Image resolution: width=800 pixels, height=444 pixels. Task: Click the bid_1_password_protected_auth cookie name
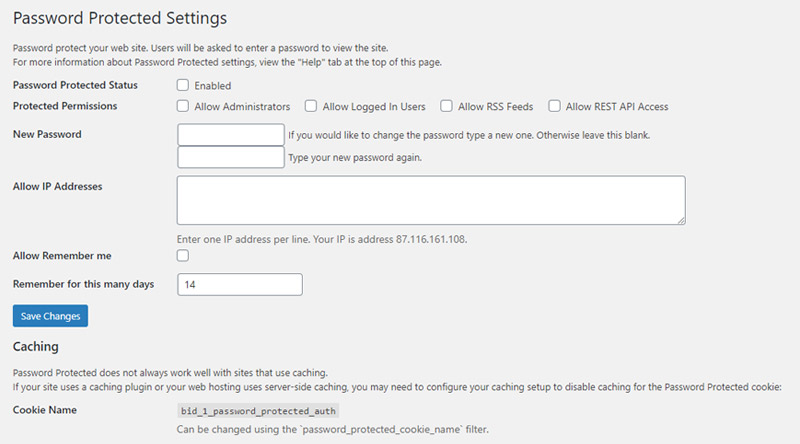258,411
